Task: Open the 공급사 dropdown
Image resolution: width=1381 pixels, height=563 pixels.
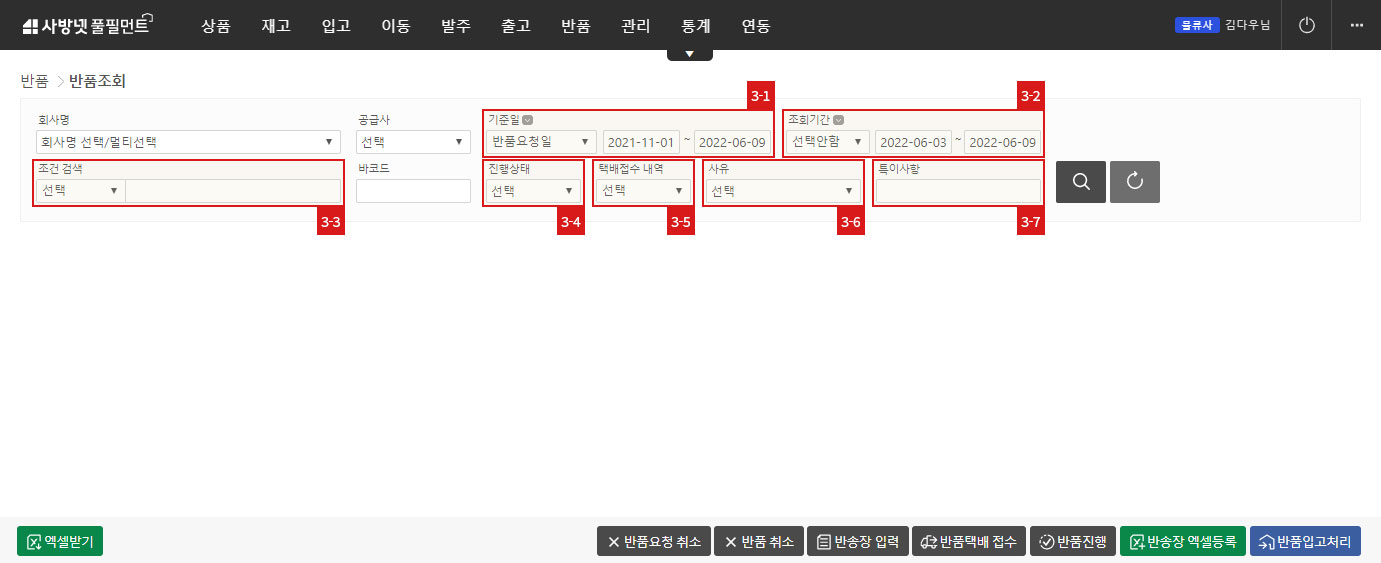Action: tap(413, 142)
